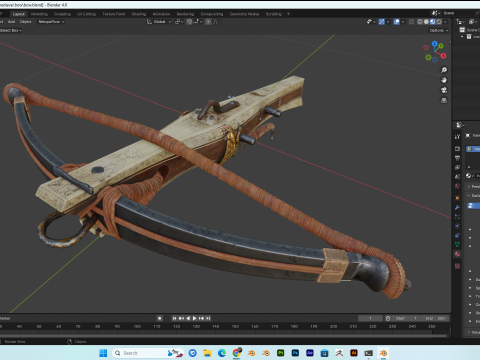Open the Object Constraints properties tab
The height and width of the screenshot is (360, 480).
(x=457, y=235)
